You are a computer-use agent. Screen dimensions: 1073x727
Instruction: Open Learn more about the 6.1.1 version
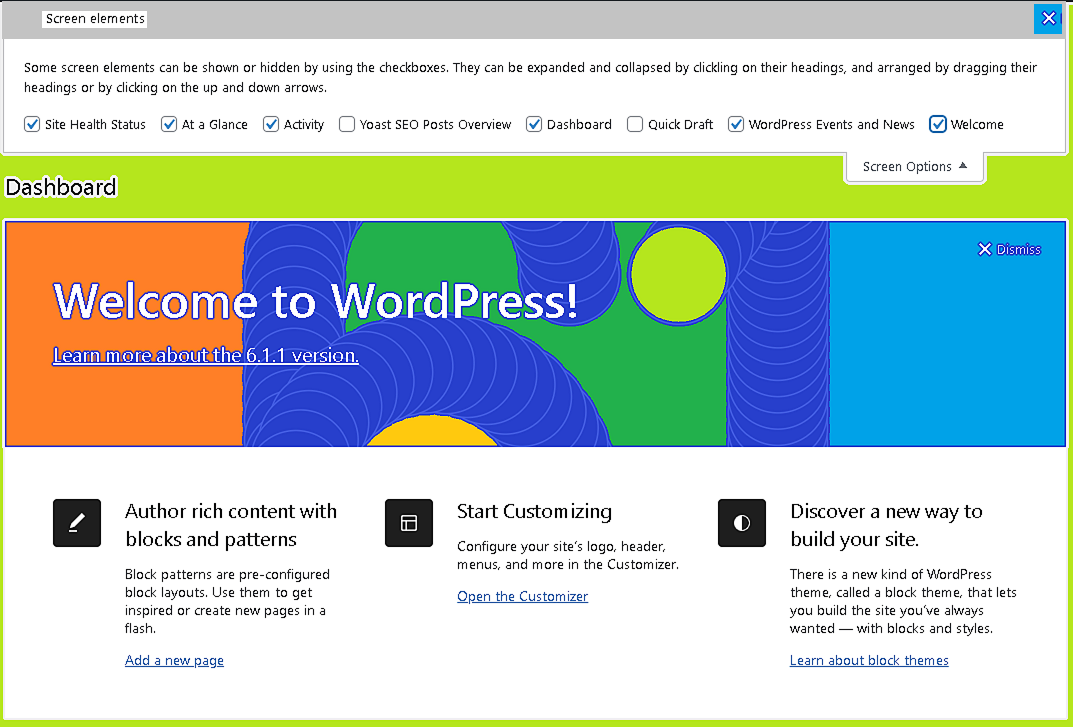point(206,355)
